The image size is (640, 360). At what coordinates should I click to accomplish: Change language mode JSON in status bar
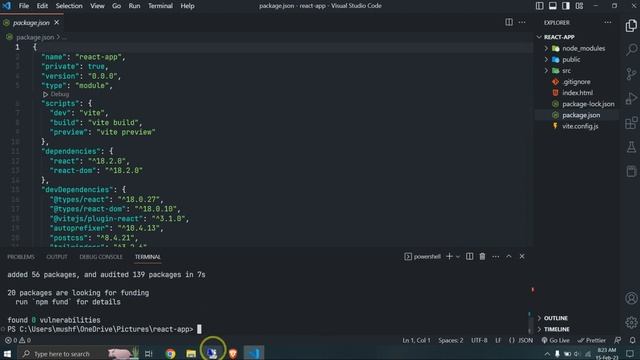521,340
